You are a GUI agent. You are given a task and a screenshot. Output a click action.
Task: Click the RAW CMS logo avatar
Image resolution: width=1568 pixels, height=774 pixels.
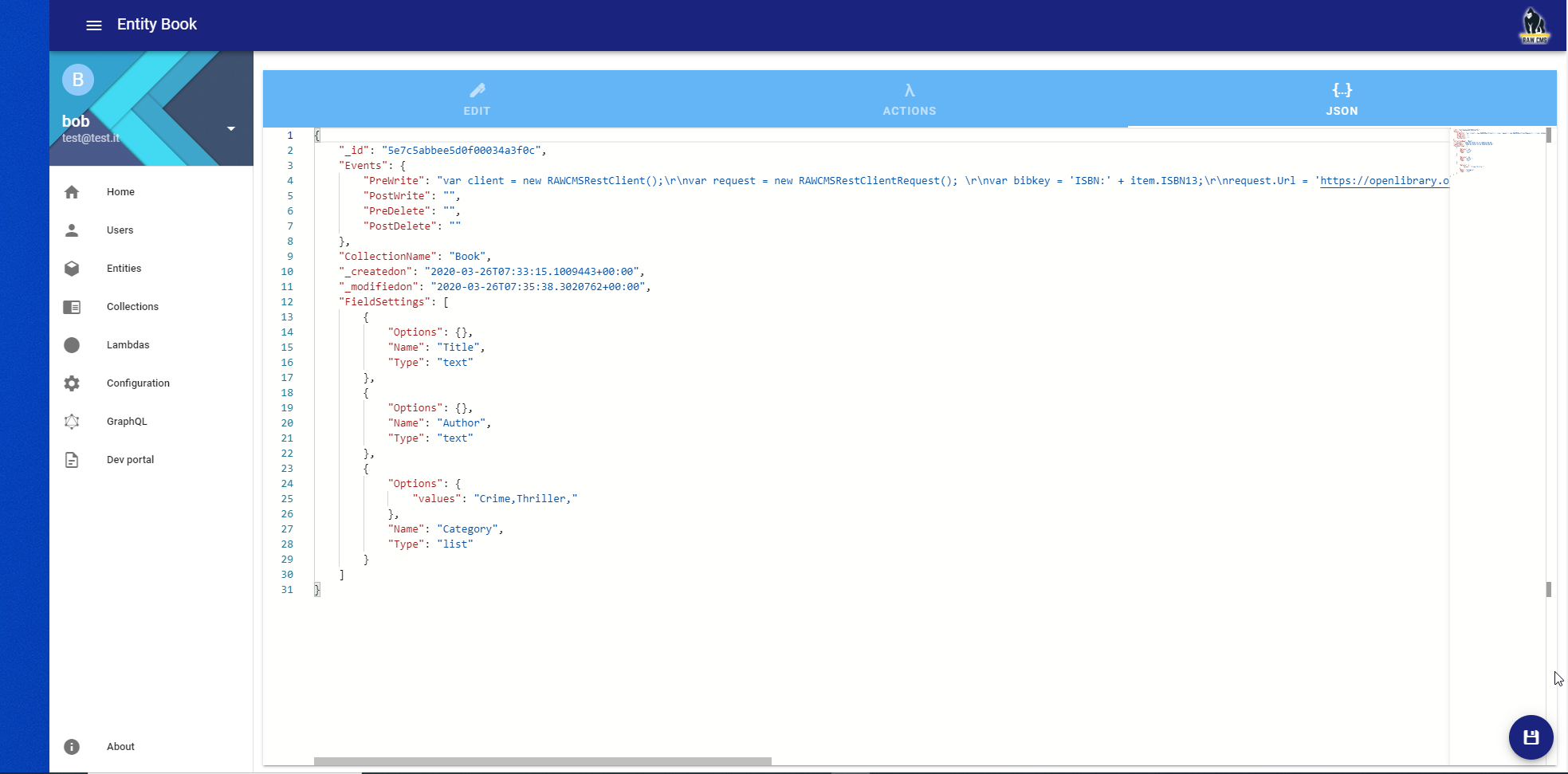[x=1534, y=26]
